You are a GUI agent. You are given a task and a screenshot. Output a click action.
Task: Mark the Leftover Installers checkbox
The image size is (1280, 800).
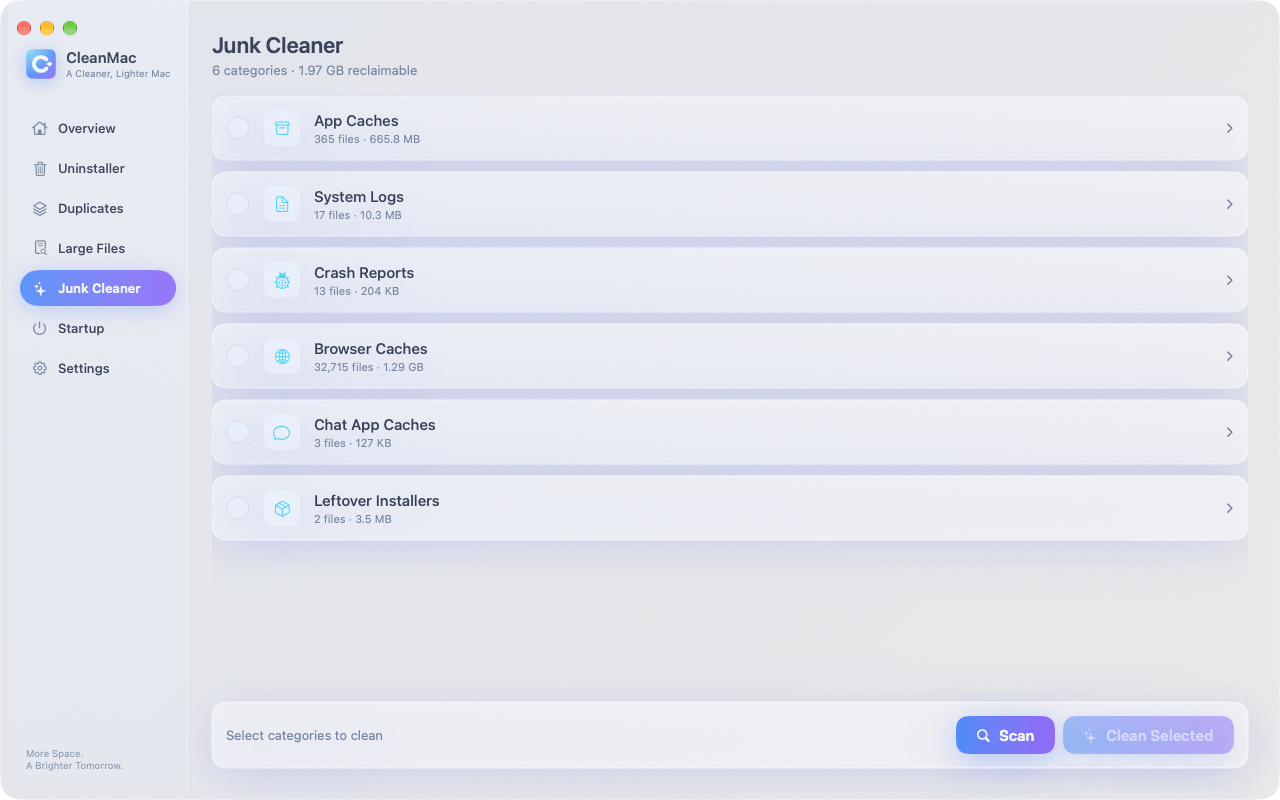coord(238,508)
